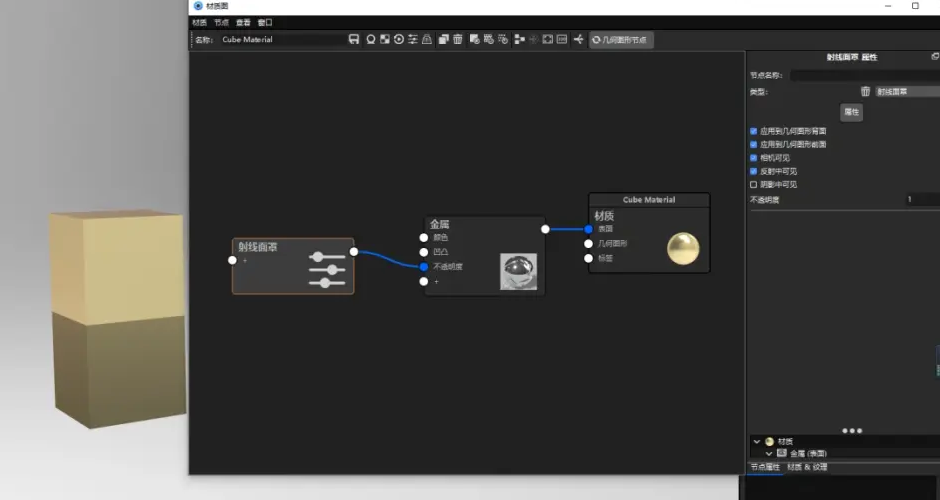Click the fit-to-view frame icon in toolbar

548,40
